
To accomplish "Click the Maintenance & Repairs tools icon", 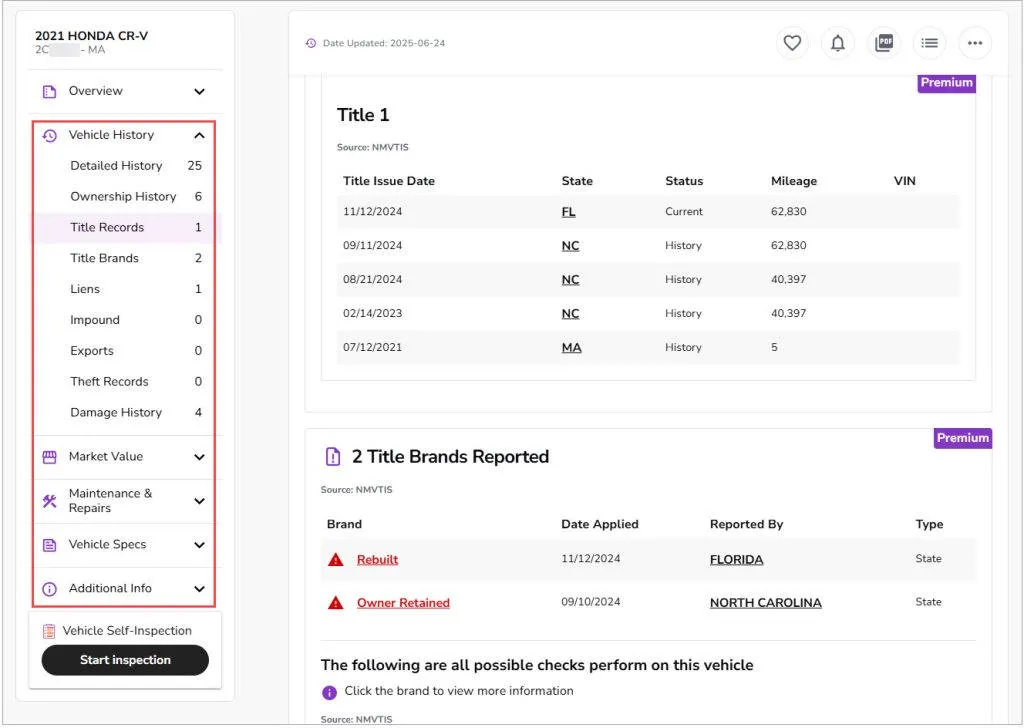I will coord(50,501).
